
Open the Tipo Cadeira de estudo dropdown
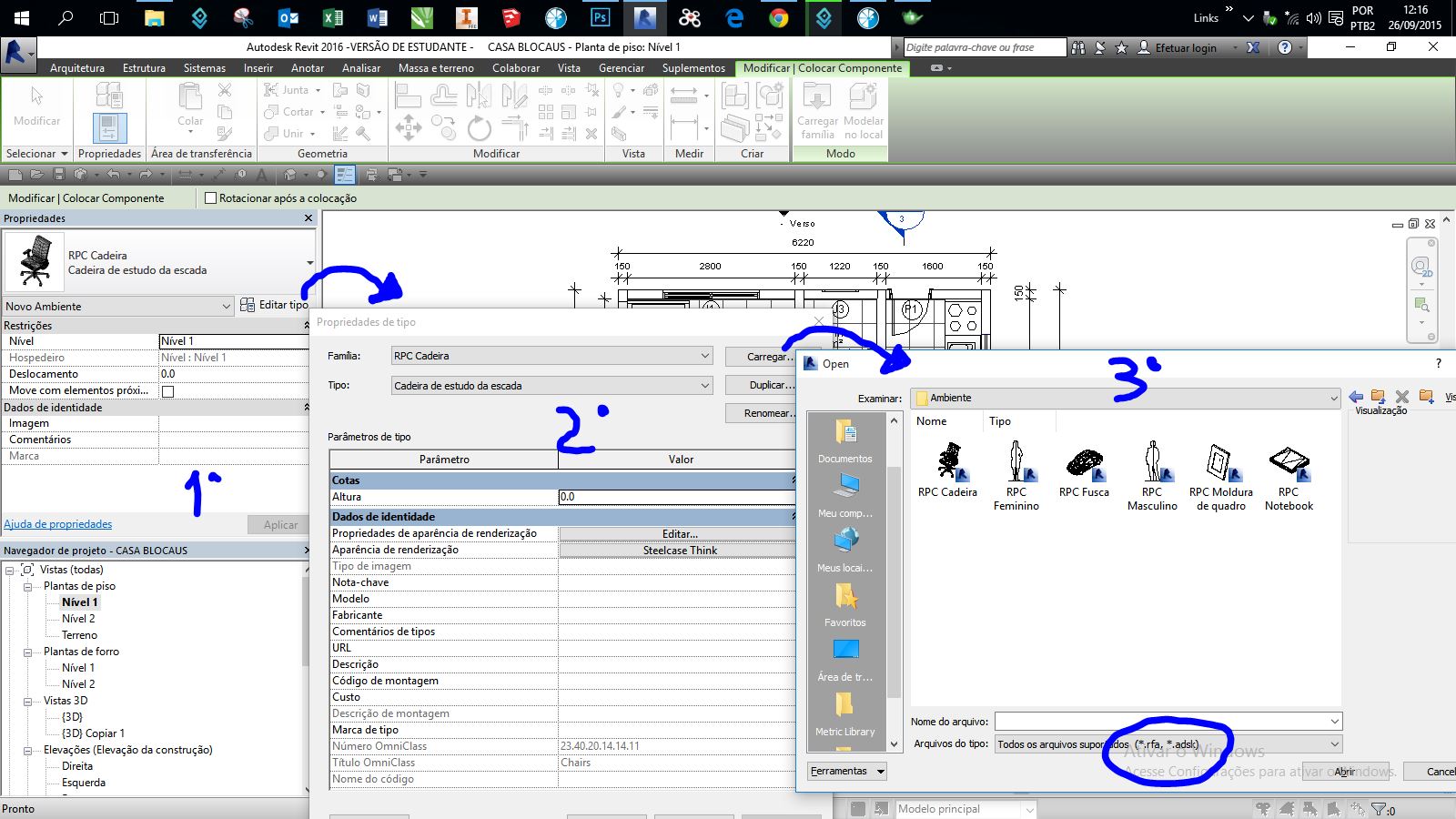(551, 386)
